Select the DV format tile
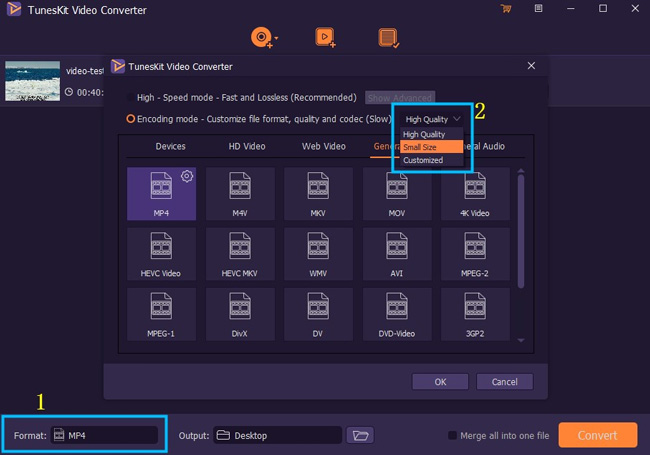The height and width of the screenshot is (455, 650). (318, 314)
